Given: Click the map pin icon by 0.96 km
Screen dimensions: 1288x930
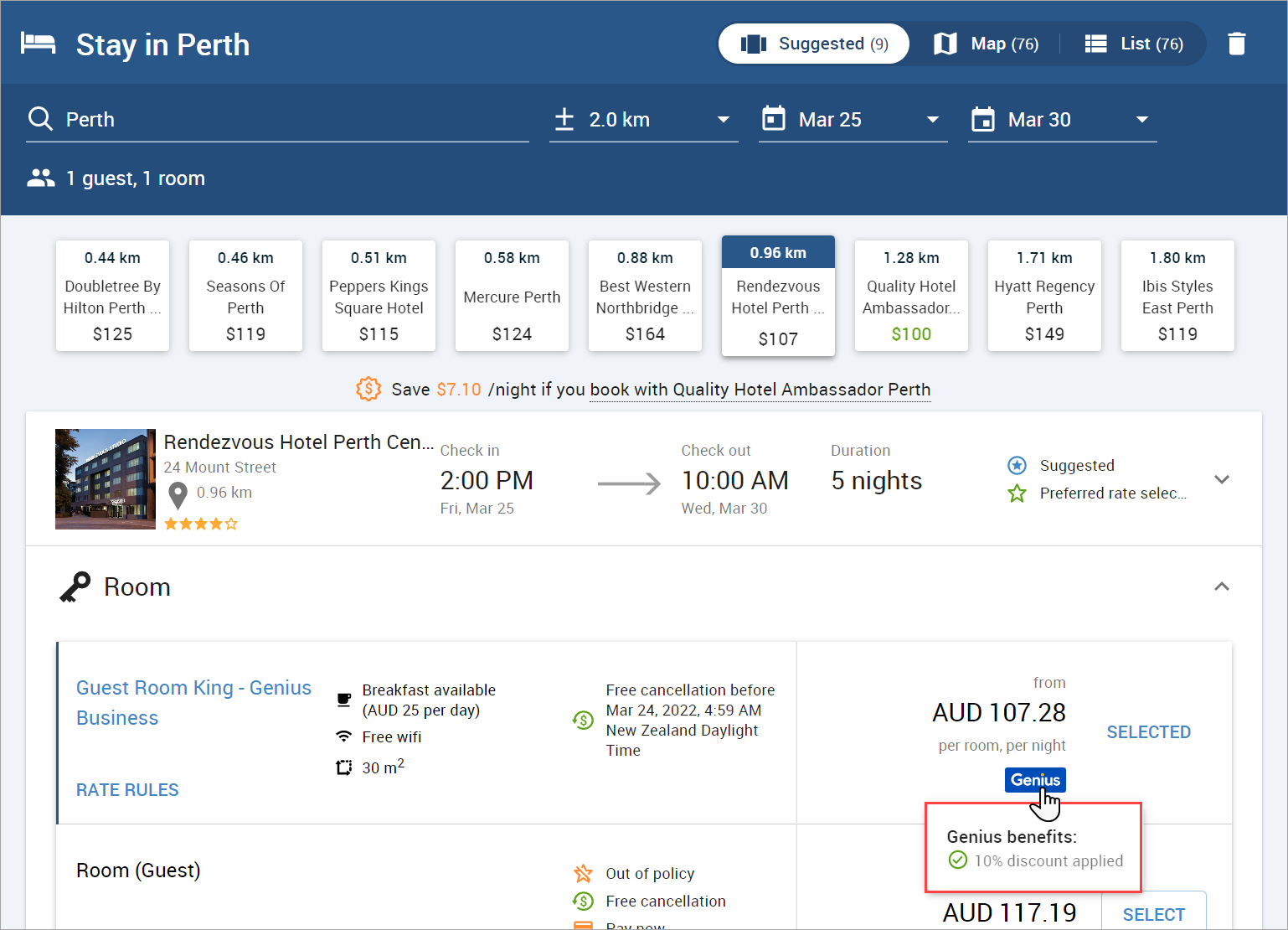Looking at the screenshot, I should click(178, 495).
